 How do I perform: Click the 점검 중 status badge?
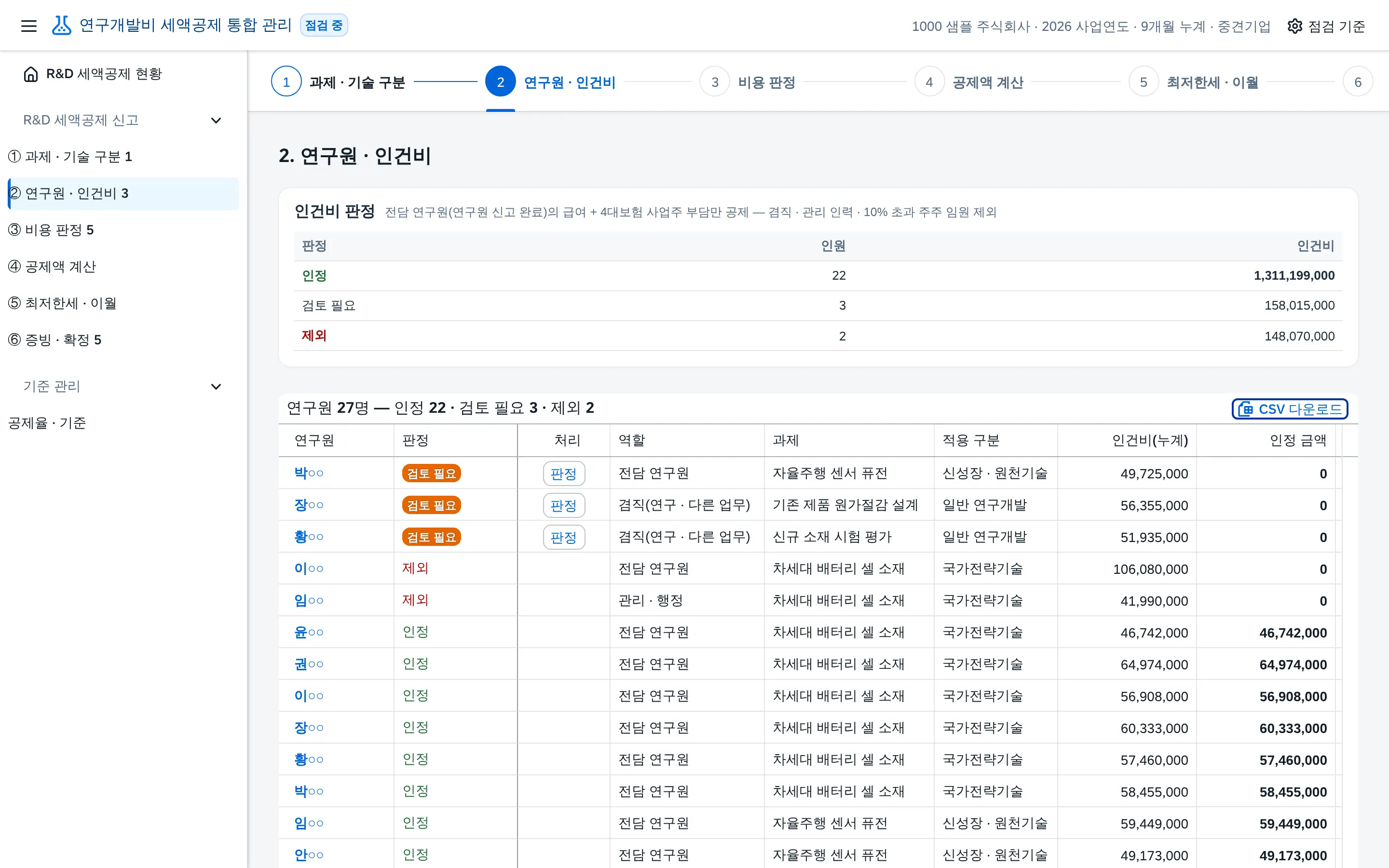click(x=324, y=25)
